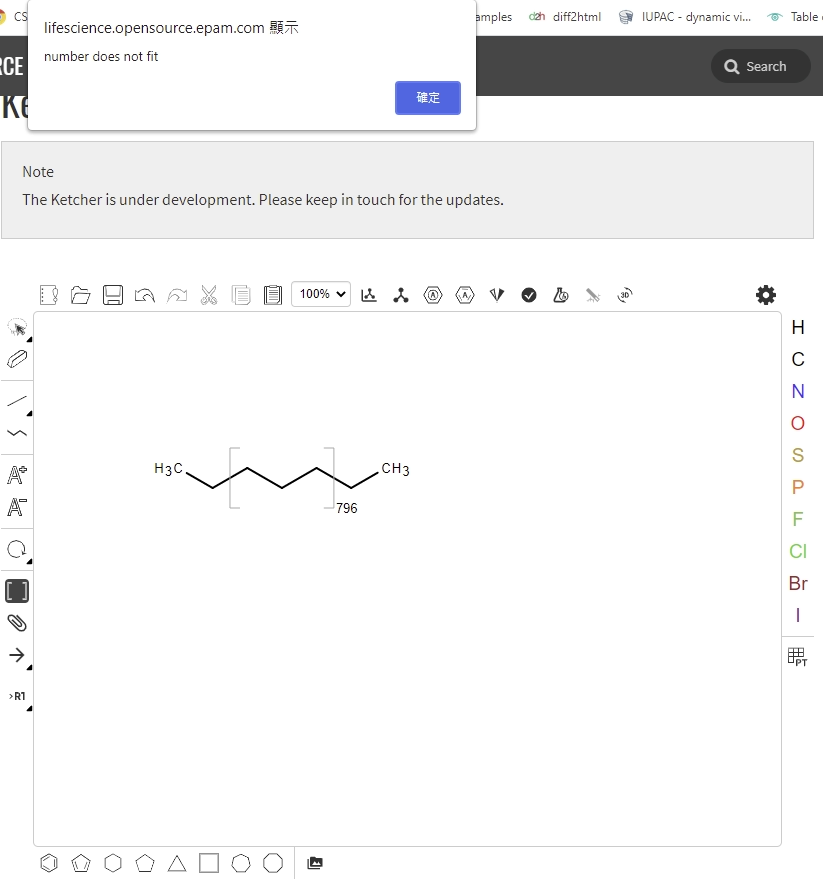Select the Charge Minus tool
This screenshot has height=885, width=823.
click(x=17, y=507)
